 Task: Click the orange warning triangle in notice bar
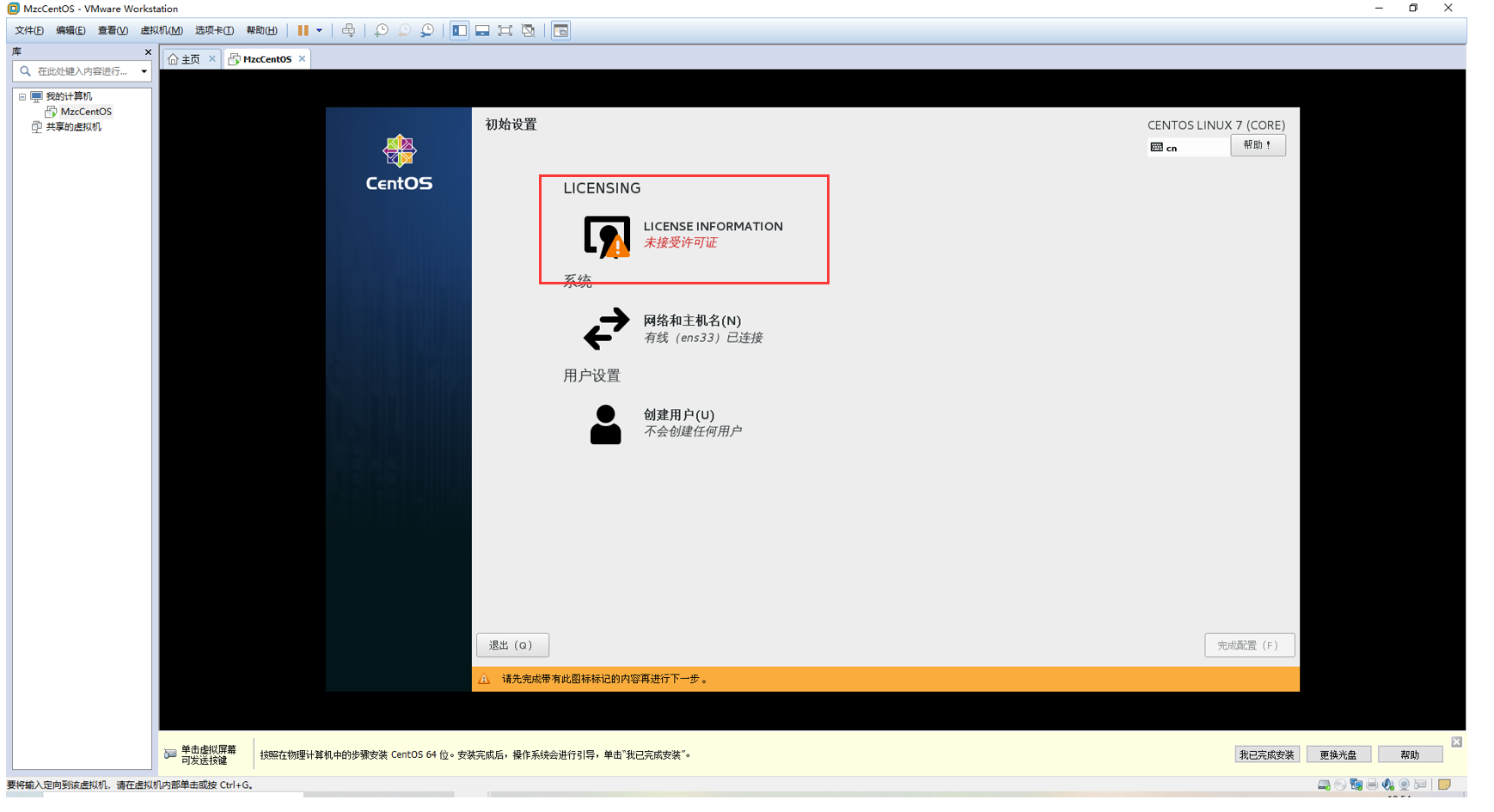click(x=484, y=679)
